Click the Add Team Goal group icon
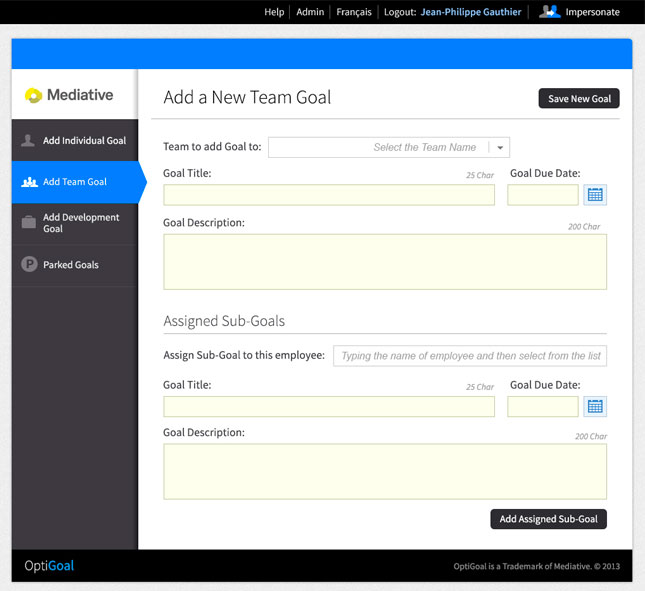Viewport: 645px width, 591px height. coord(29,182)
